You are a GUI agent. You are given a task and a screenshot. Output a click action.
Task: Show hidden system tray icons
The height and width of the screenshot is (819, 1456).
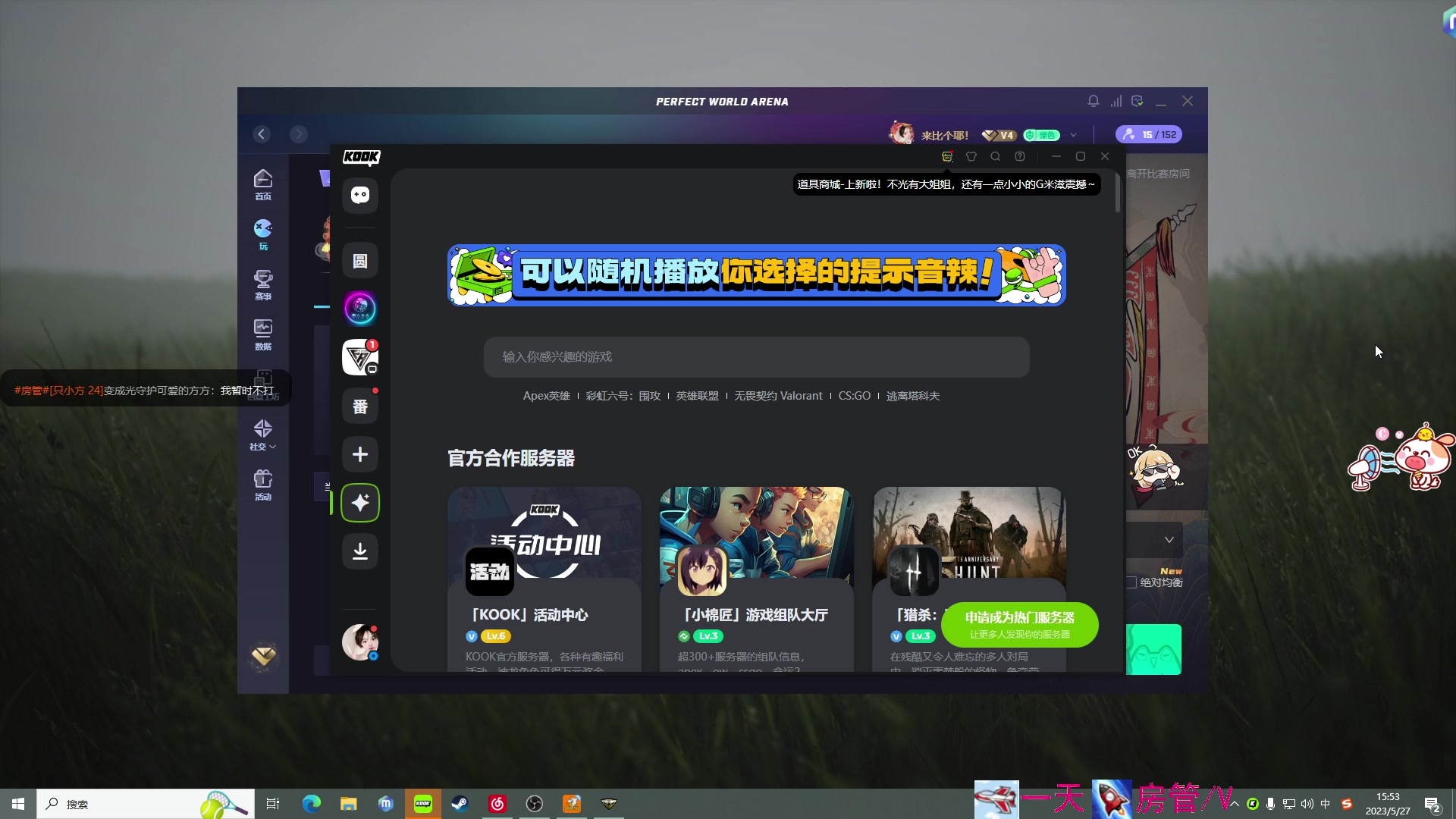[1235, 804]
